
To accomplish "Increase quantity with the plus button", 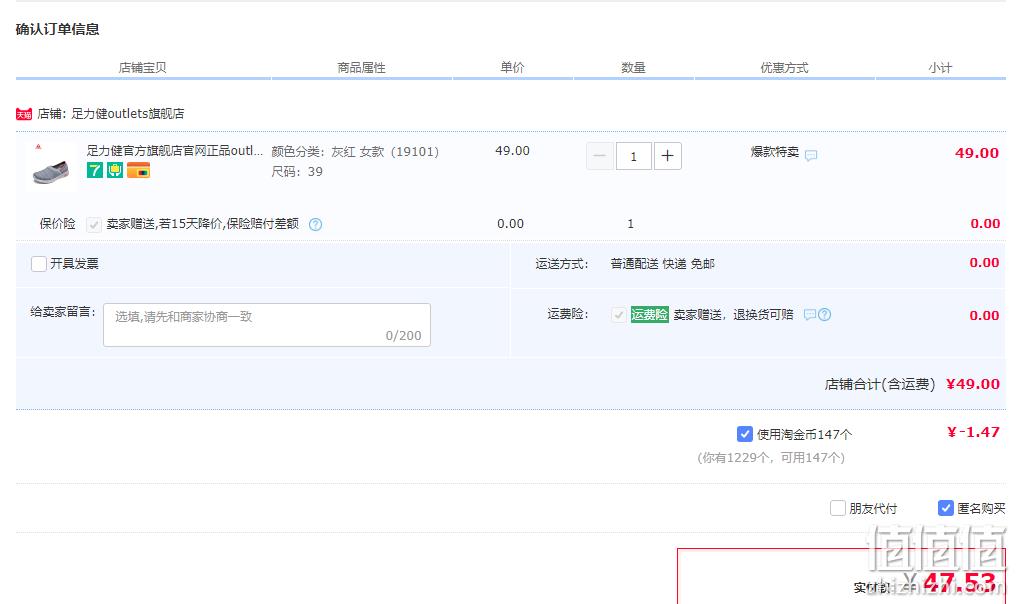I will pyautogui.click(x=667, y=156).
